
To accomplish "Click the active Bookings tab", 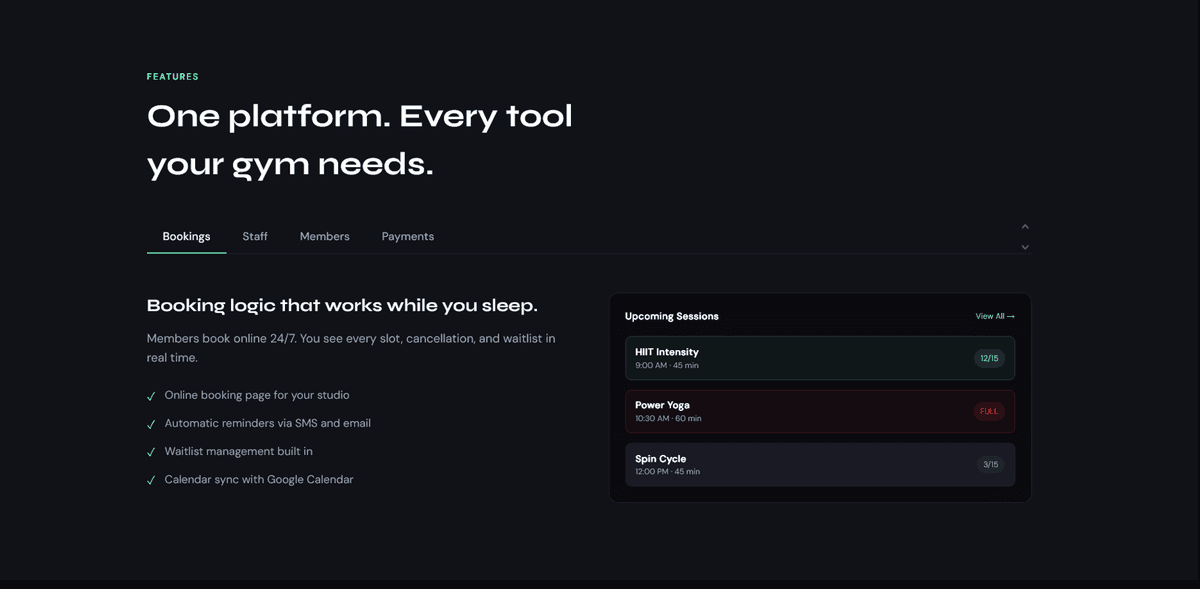I will (x=186, y=236).
